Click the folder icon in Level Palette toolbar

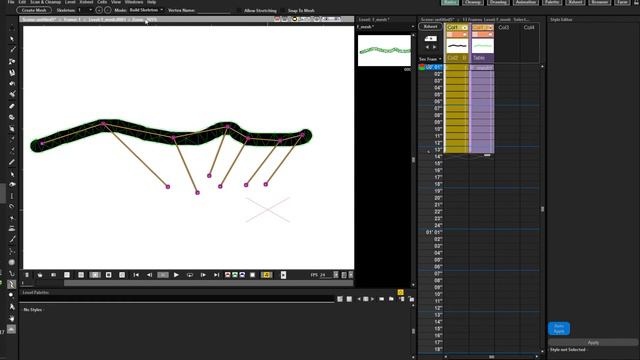[x=391, y=299]
